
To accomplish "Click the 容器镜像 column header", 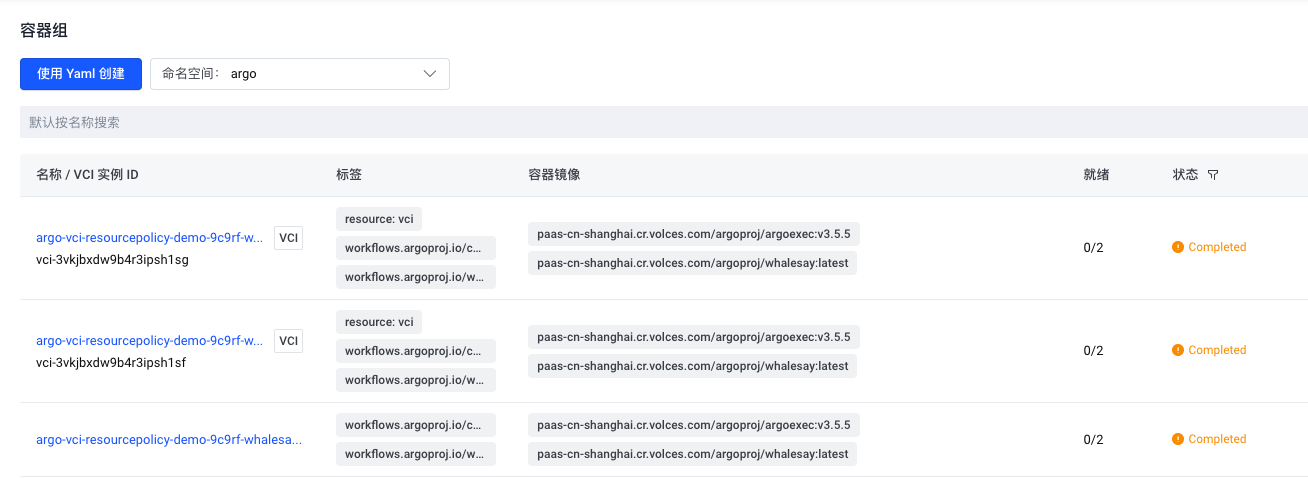I will click(x=554, y=175).
